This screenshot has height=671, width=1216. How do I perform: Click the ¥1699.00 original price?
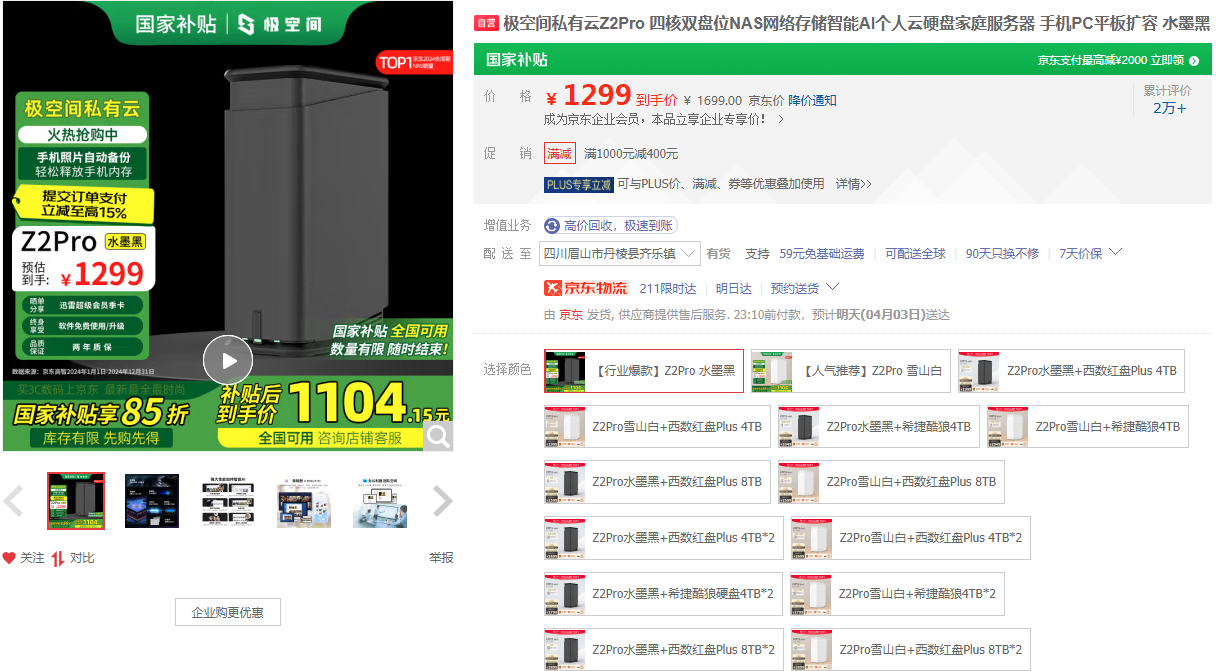pyautogui.click(x=713, y=100)
